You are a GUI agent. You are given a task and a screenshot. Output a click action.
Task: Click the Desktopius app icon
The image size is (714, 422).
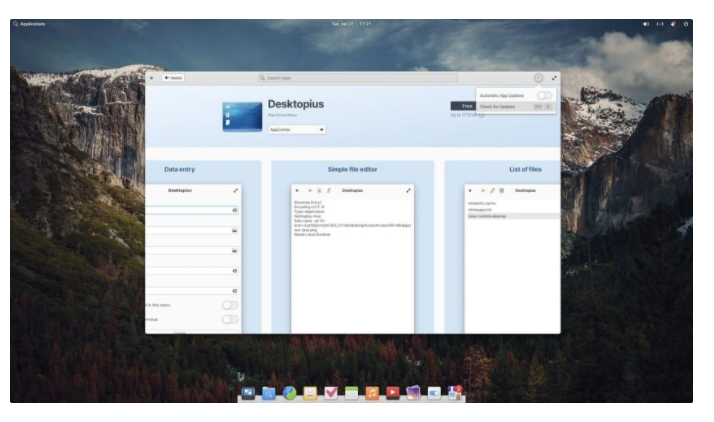[x=242, y=117]
